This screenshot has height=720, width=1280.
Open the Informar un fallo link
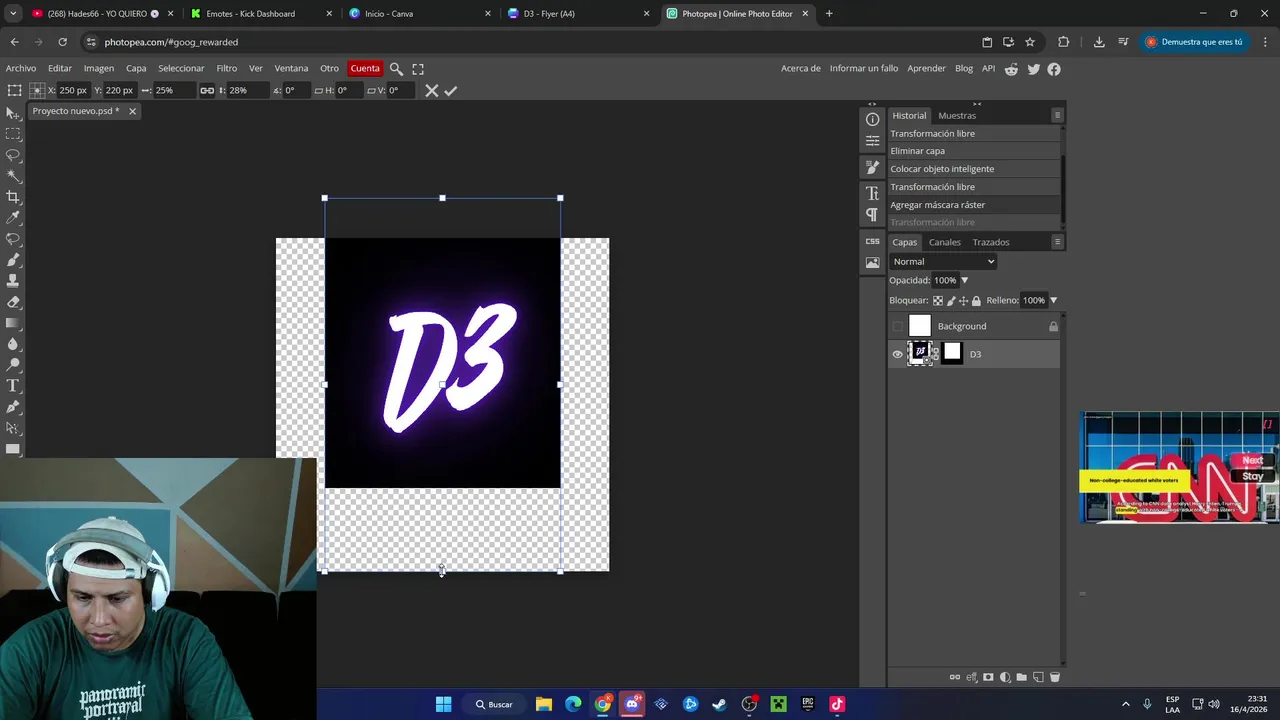[x=864, y=69]
